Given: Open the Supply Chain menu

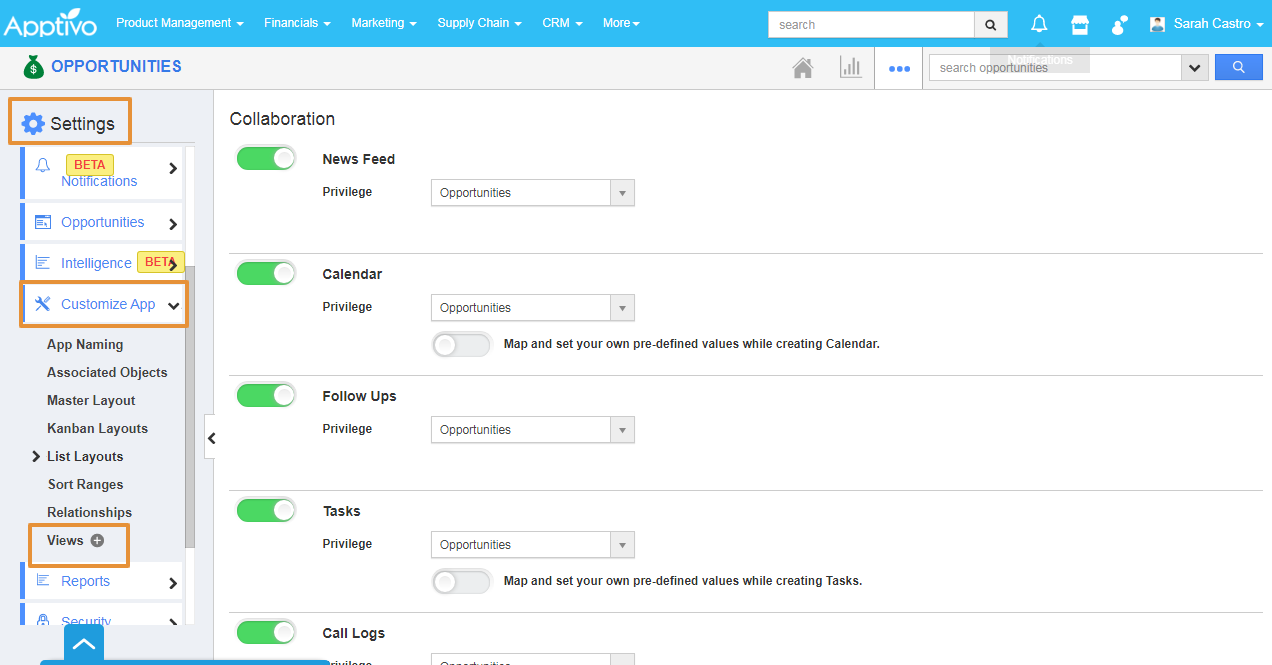Looking at the screenshot, I should 479,23.
